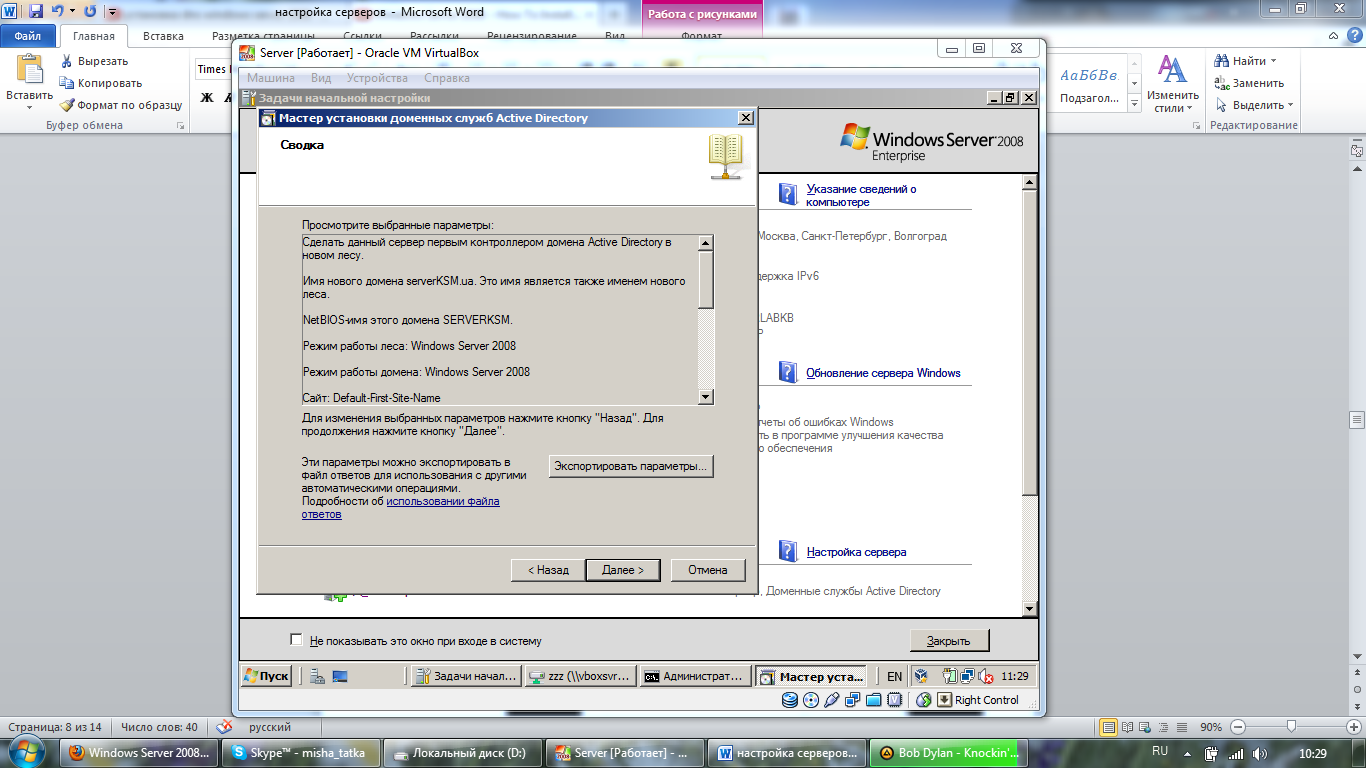Select Формат по образцу format painter

pyautogui.click(x=121, y=105)
